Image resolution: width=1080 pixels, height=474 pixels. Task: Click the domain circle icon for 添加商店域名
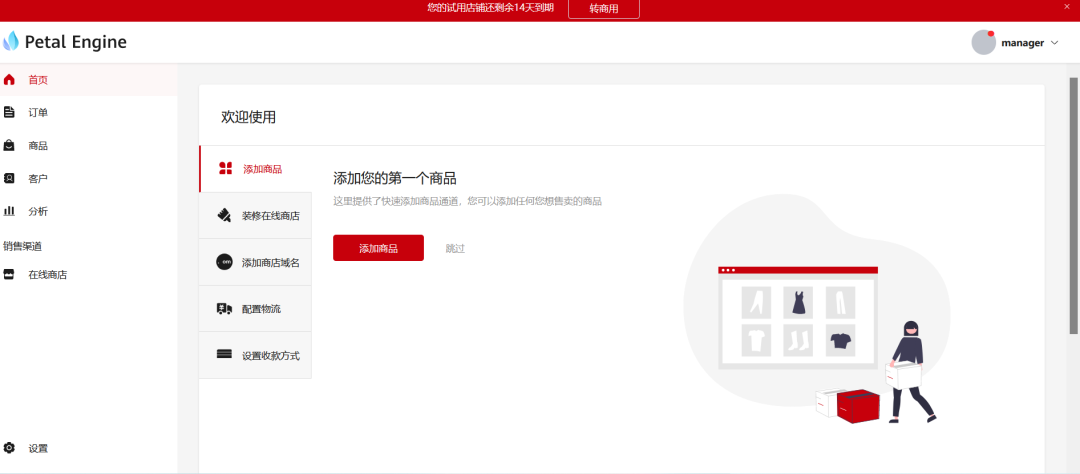(x=224, y=262)
